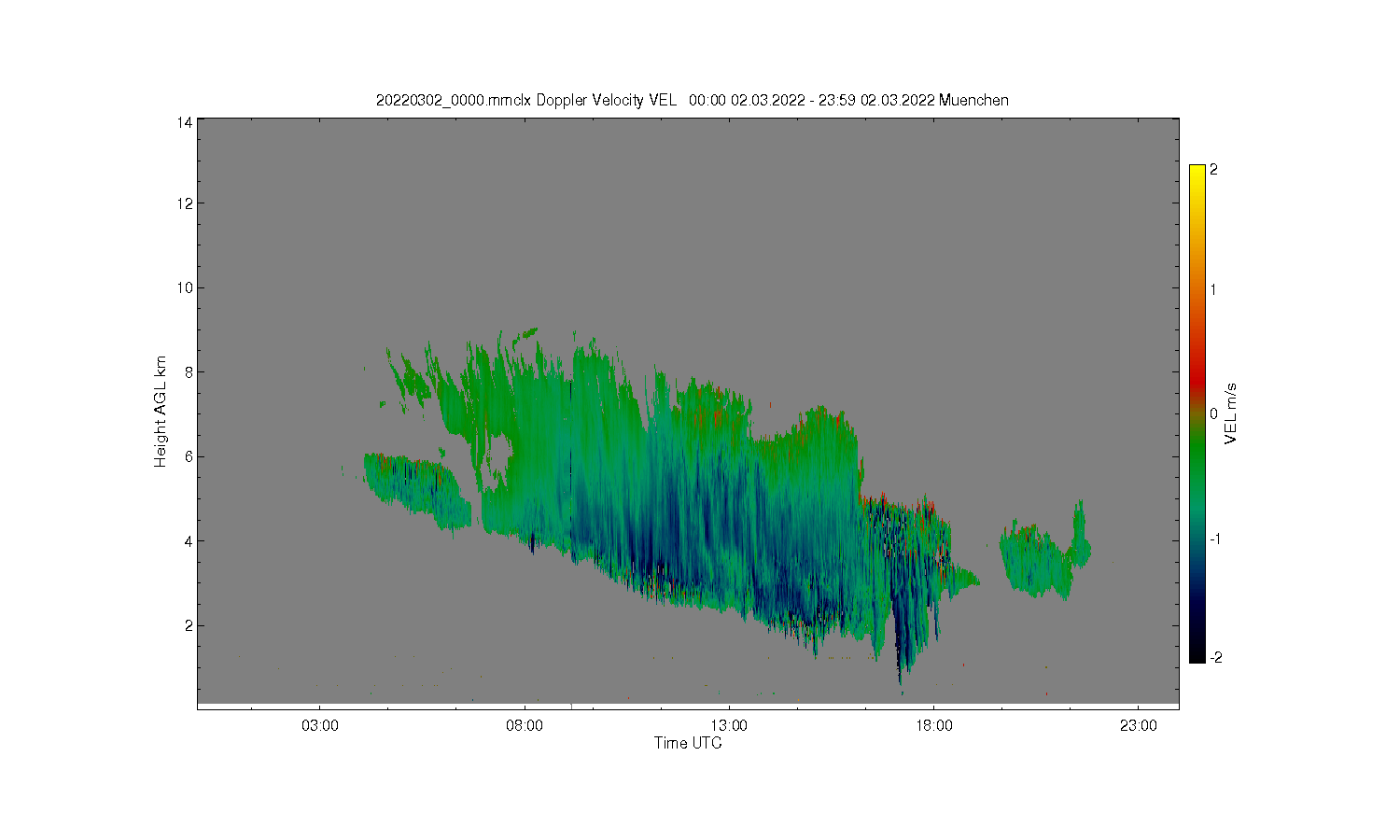Click the height tick label 12
This screenshot has height=840, width=1400.
point(185,203)
